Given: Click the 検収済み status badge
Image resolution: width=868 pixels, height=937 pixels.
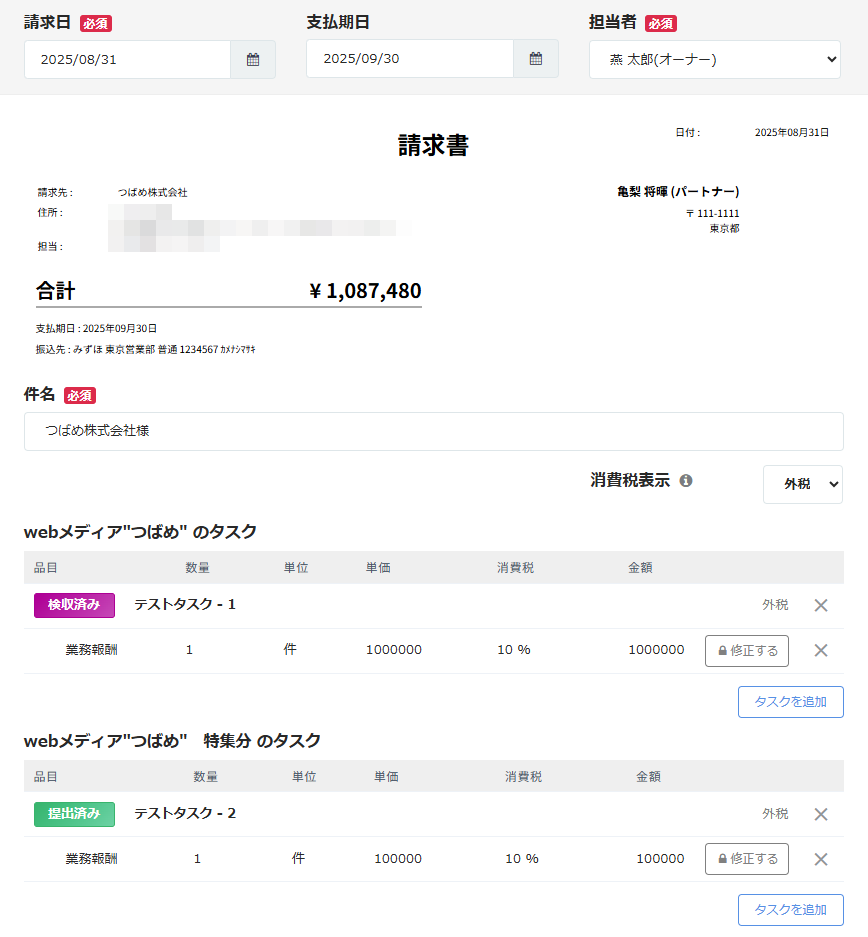Looking at the screenshot, I should point(74,605).
